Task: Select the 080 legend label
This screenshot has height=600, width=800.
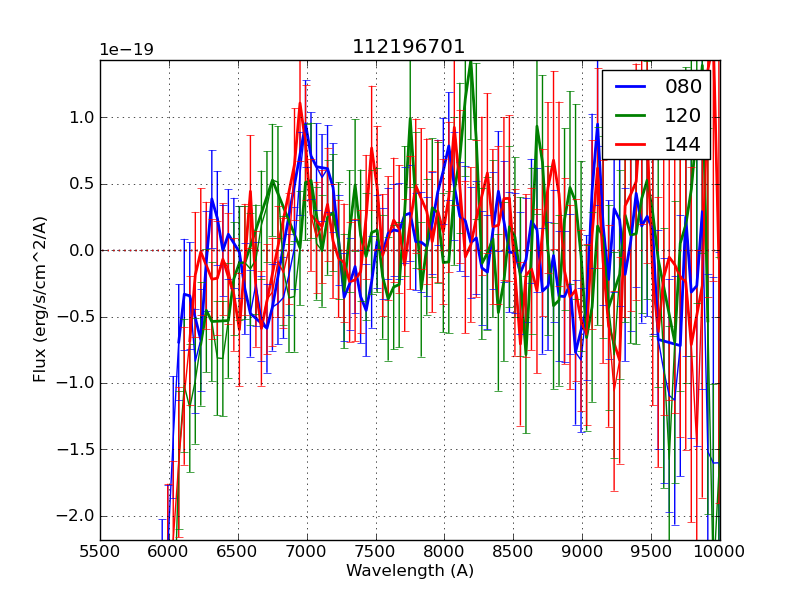Action: click(683, 87)
